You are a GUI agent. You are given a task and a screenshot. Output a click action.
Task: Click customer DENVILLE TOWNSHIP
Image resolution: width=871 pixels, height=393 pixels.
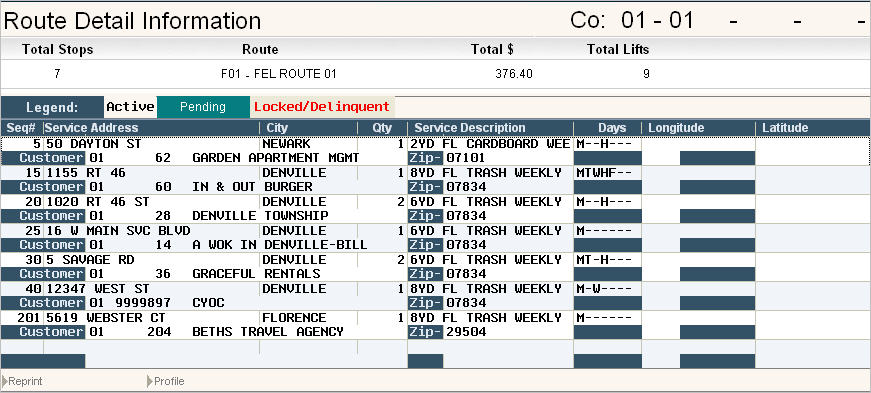pos(260,216)
